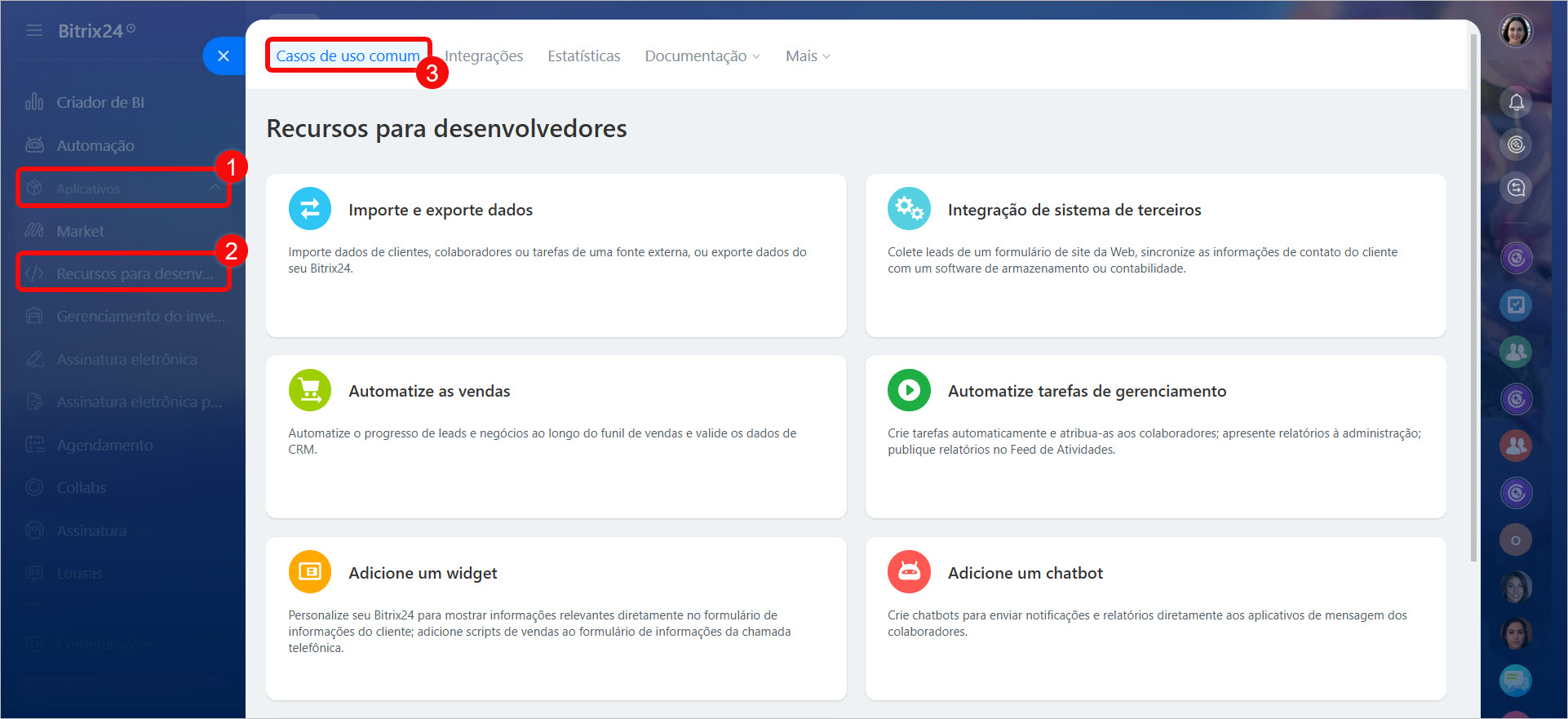1568x719 pixels.
Task: Open the chat bubble icon at bottom right
Action: pyautogui.click(x=1516, y=680)
